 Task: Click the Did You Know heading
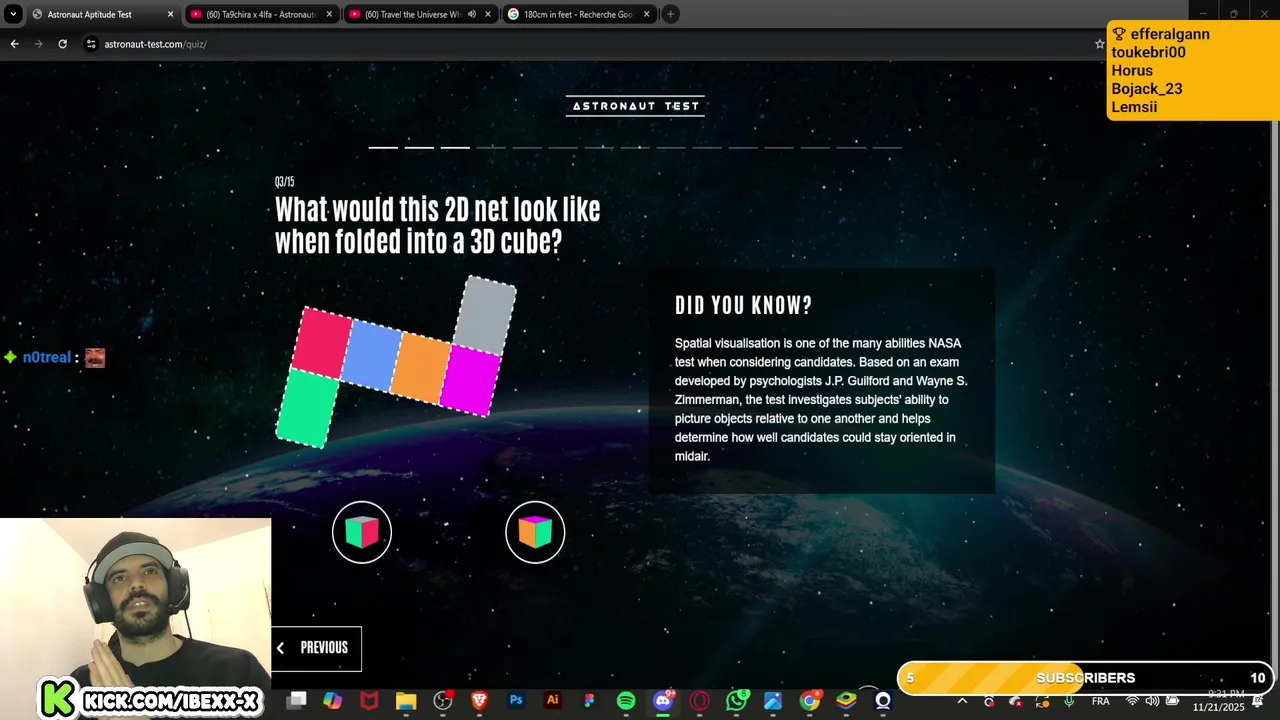point(744,306)
